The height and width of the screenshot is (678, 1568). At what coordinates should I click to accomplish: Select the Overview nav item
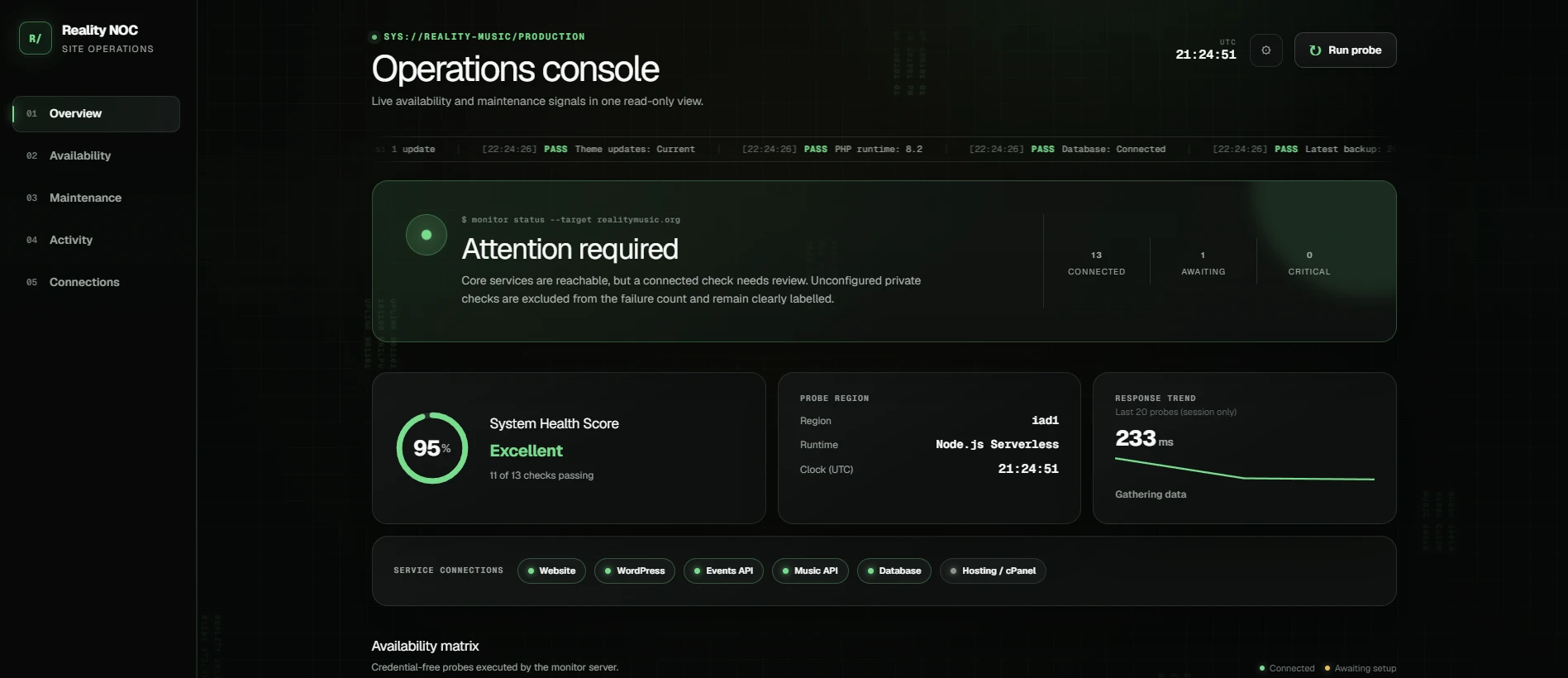pyautogui.click(x=96, y=114)
